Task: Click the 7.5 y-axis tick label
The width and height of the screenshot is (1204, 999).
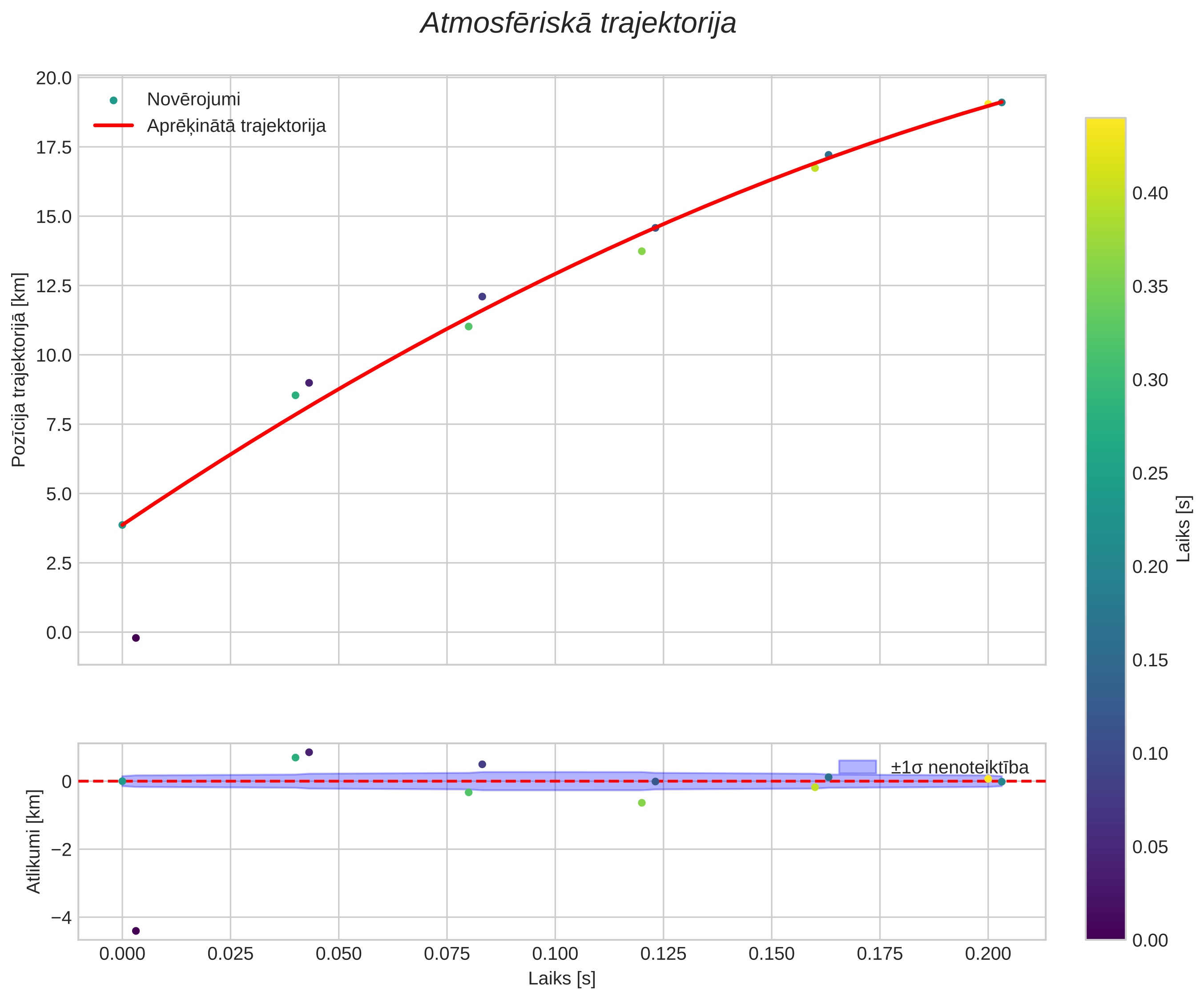Action: pos(59,424)
